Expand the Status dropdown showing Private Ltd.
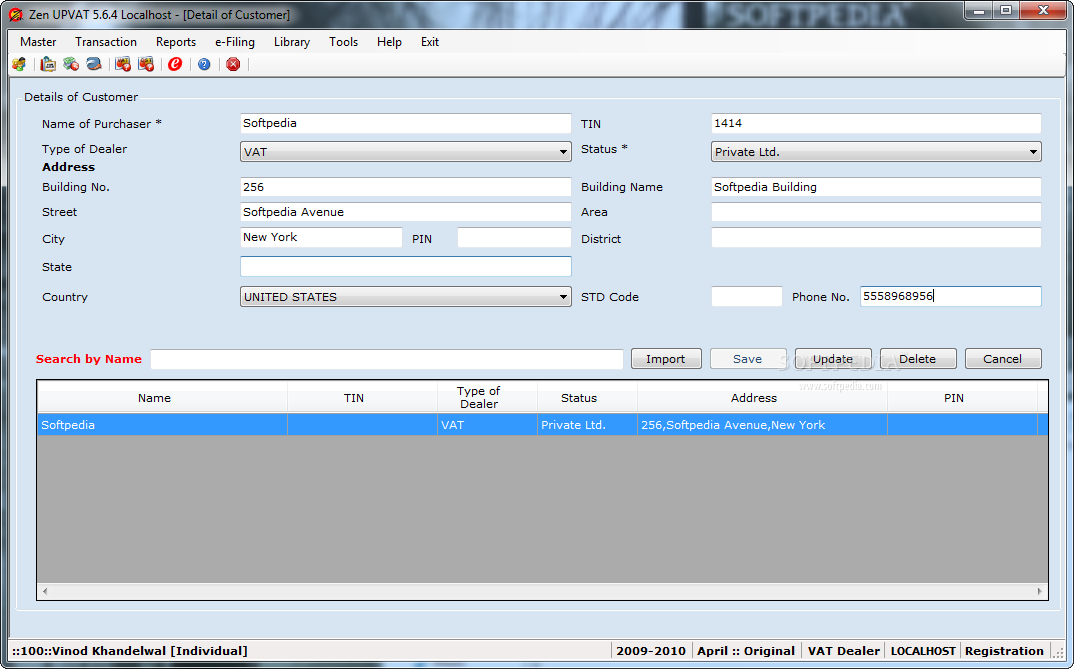This screenshot has width=1074, height=669. tap(1033, 152)
